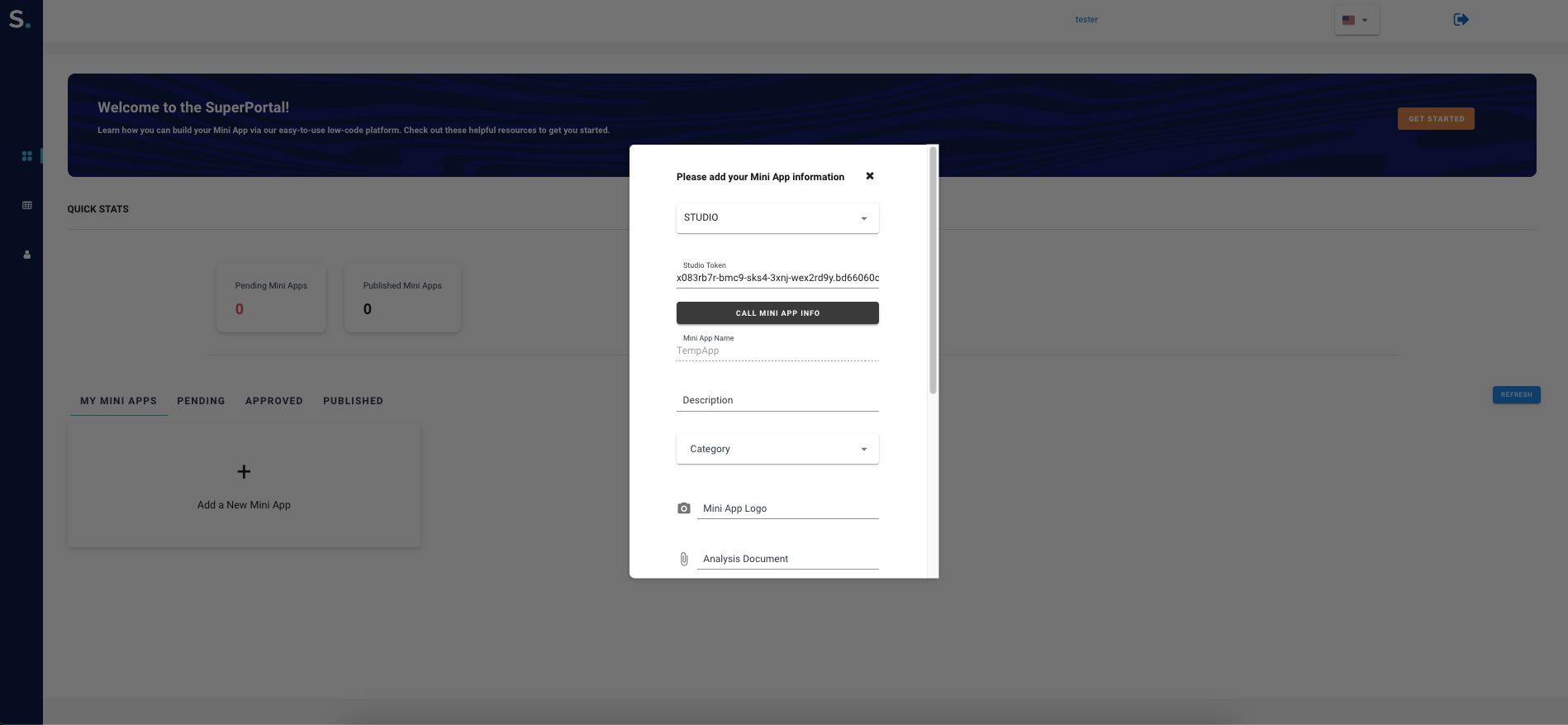Focus the Description input field
This screenshot has width=1568, height=725.
777,400
